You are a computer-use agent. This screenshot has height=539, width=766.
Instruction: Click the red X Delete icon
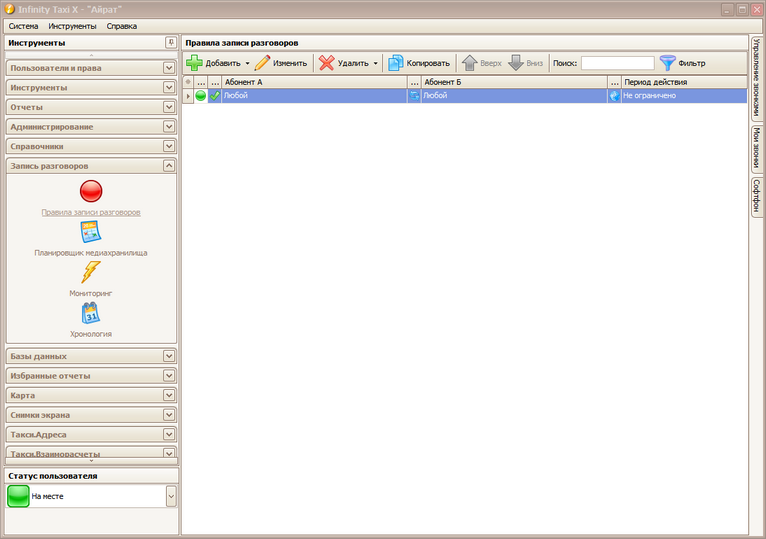pyautogui.click(x=326, y=63)
